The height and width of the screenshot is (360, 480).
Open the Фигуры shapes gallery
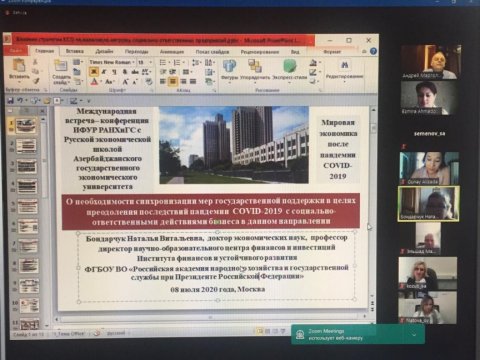[x=229, y=70]
